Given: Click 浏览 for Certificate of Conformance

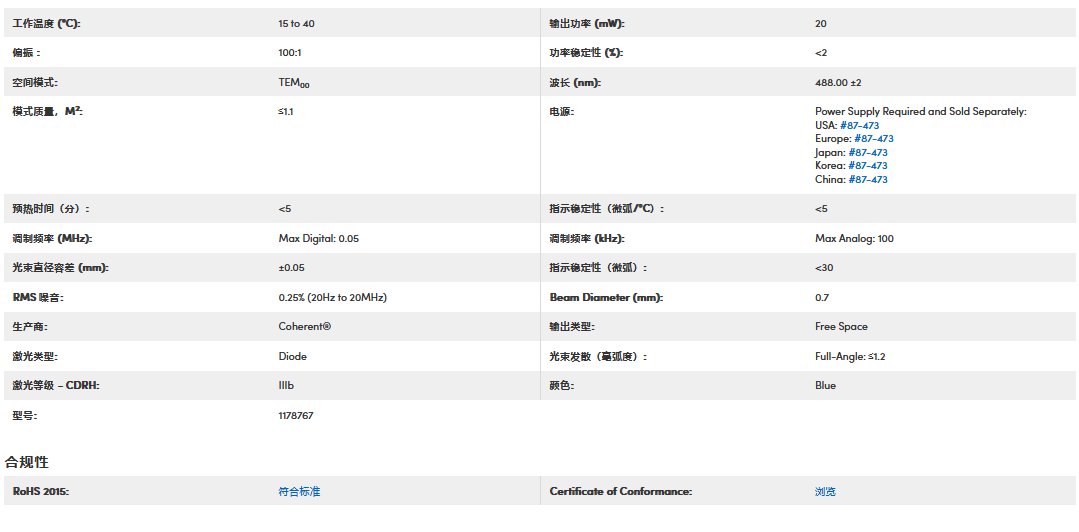Looking at the screenshot, I should point(825,491).
